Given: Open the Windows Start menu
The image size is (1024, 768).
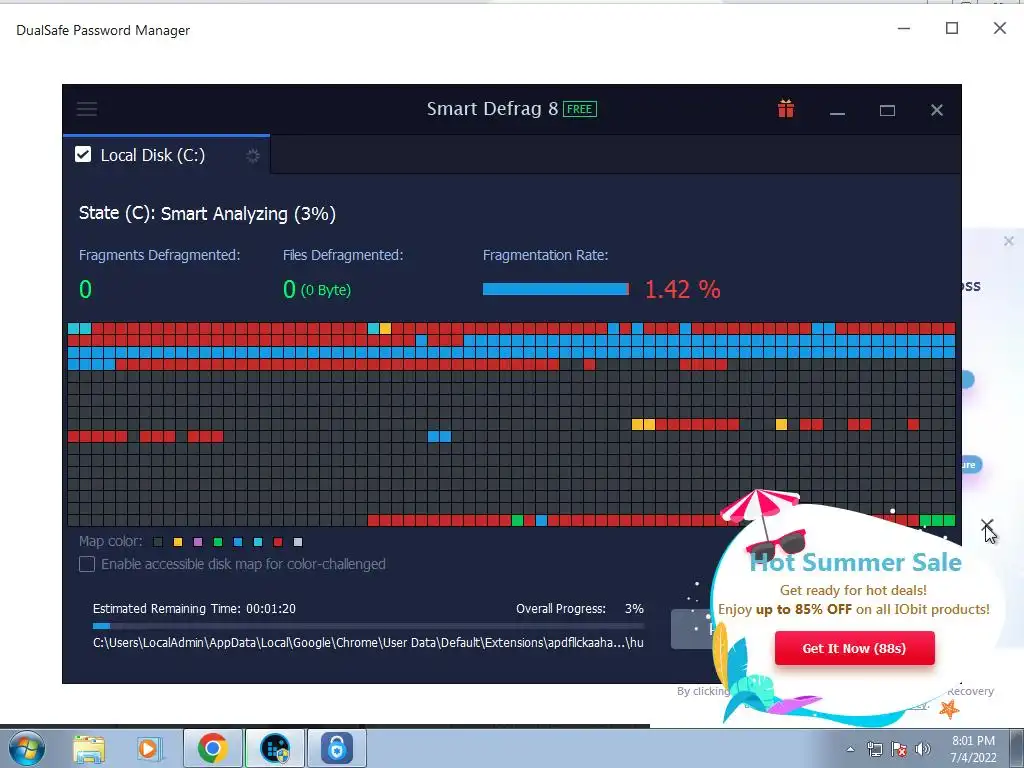Looking at the screenshot, I should [x=26, y=748].
